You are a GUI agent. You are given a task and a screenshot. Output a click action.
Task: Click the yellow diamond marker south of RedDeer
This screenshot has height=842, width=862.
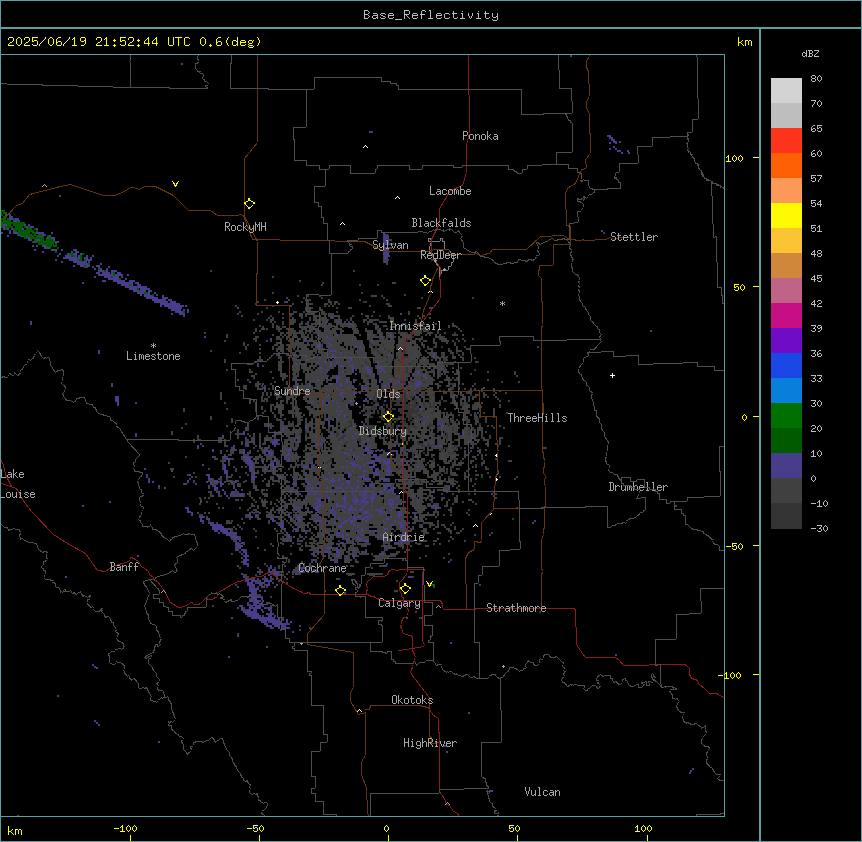point(426,281)
